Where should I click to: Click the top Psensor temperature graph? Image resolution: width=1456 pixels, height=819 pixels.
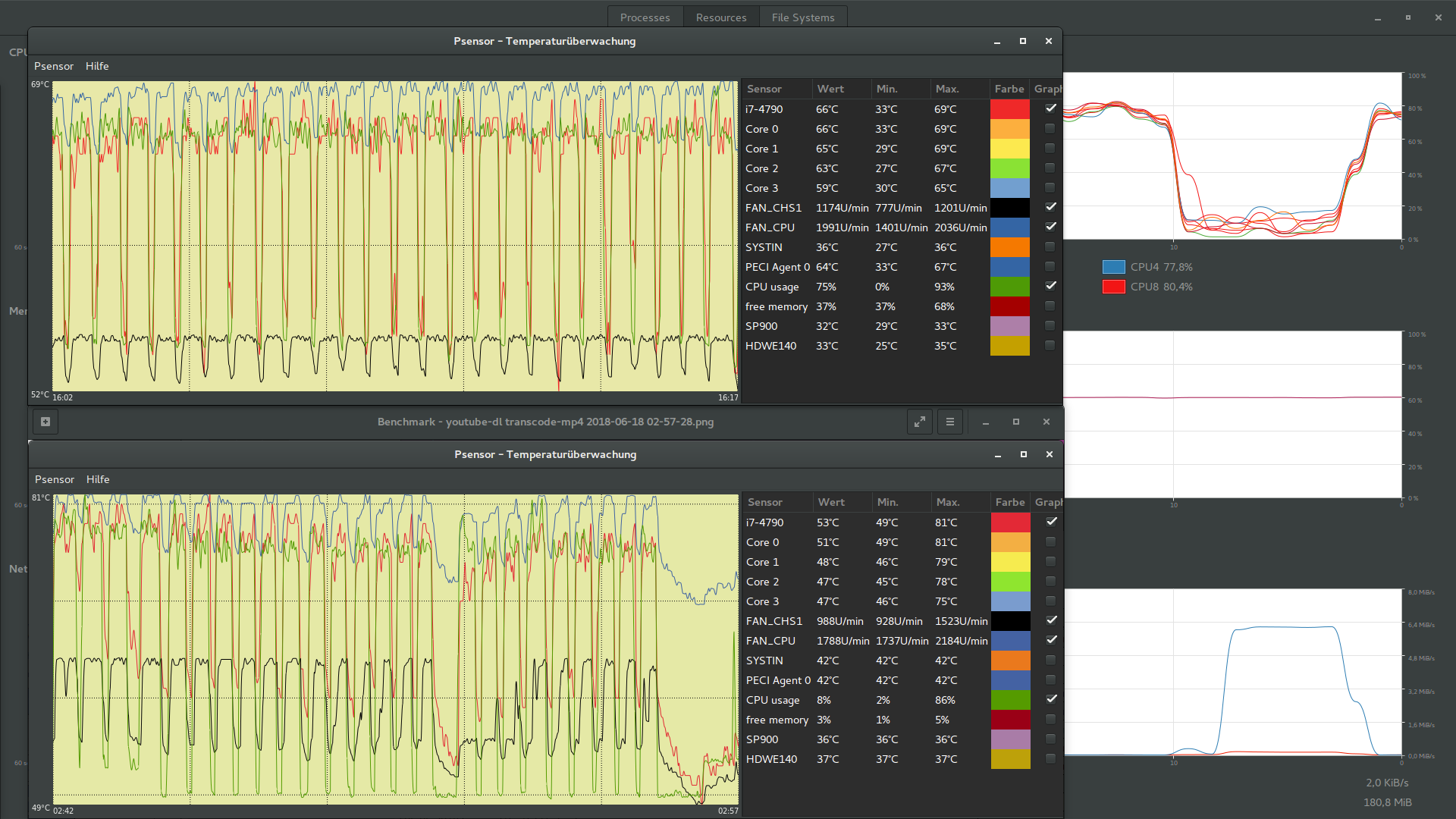pos(394,236)
